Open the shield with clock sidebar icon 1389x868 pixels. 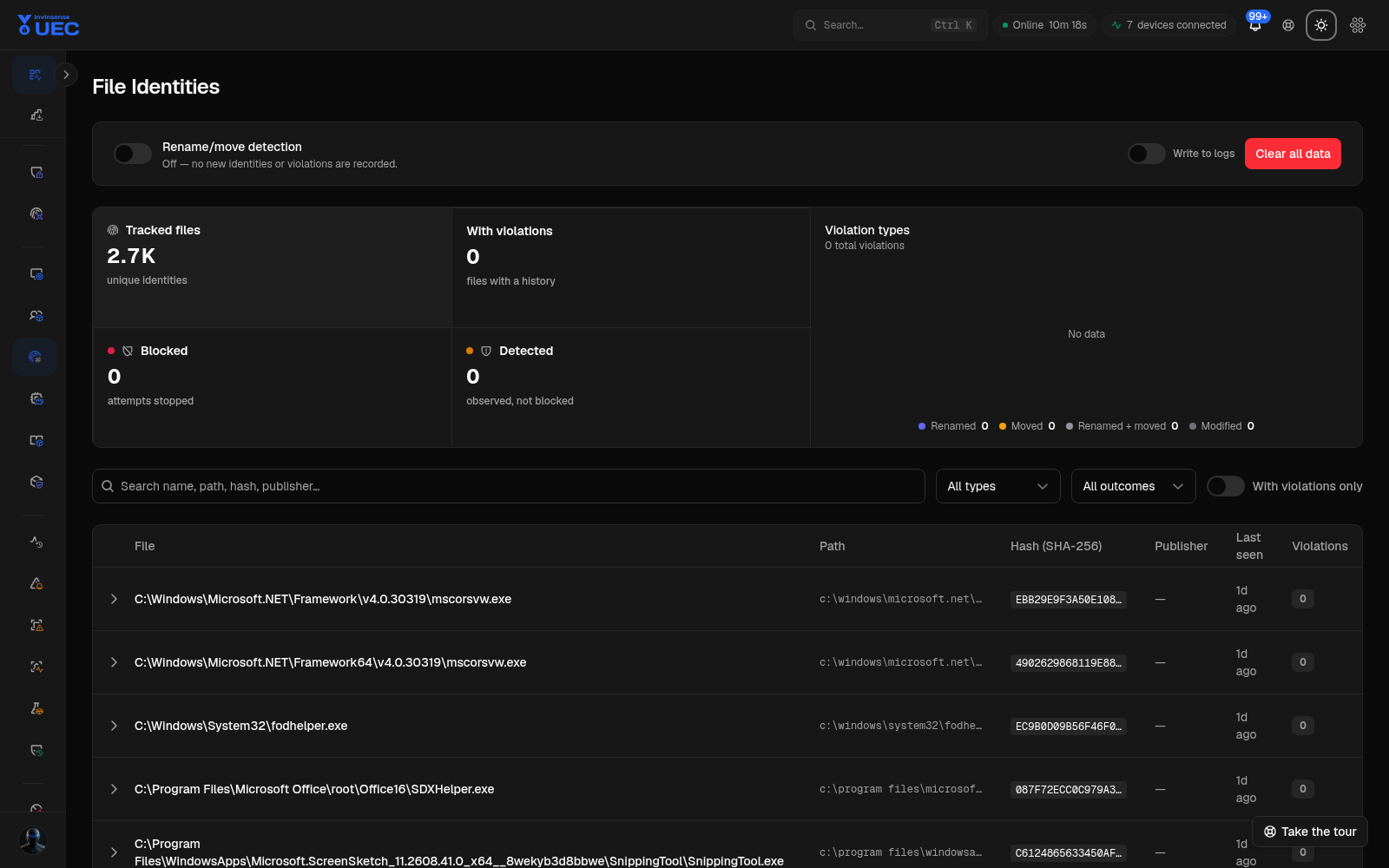[35, 750]
